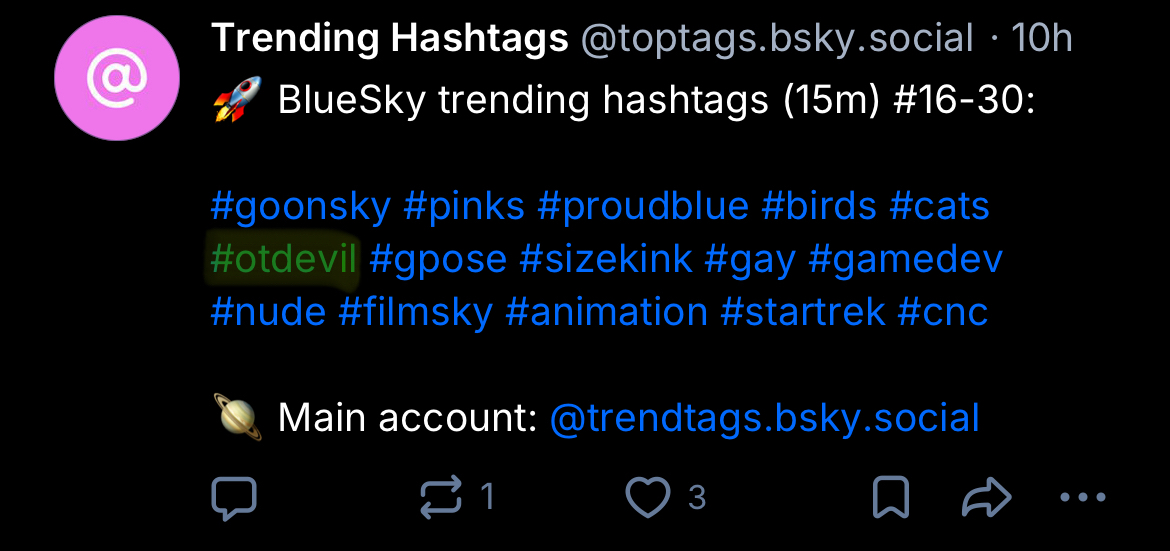Repost this trending hashtags post
The height and width of the screenshot is (551, 1170).
click(x=443, y=498)
